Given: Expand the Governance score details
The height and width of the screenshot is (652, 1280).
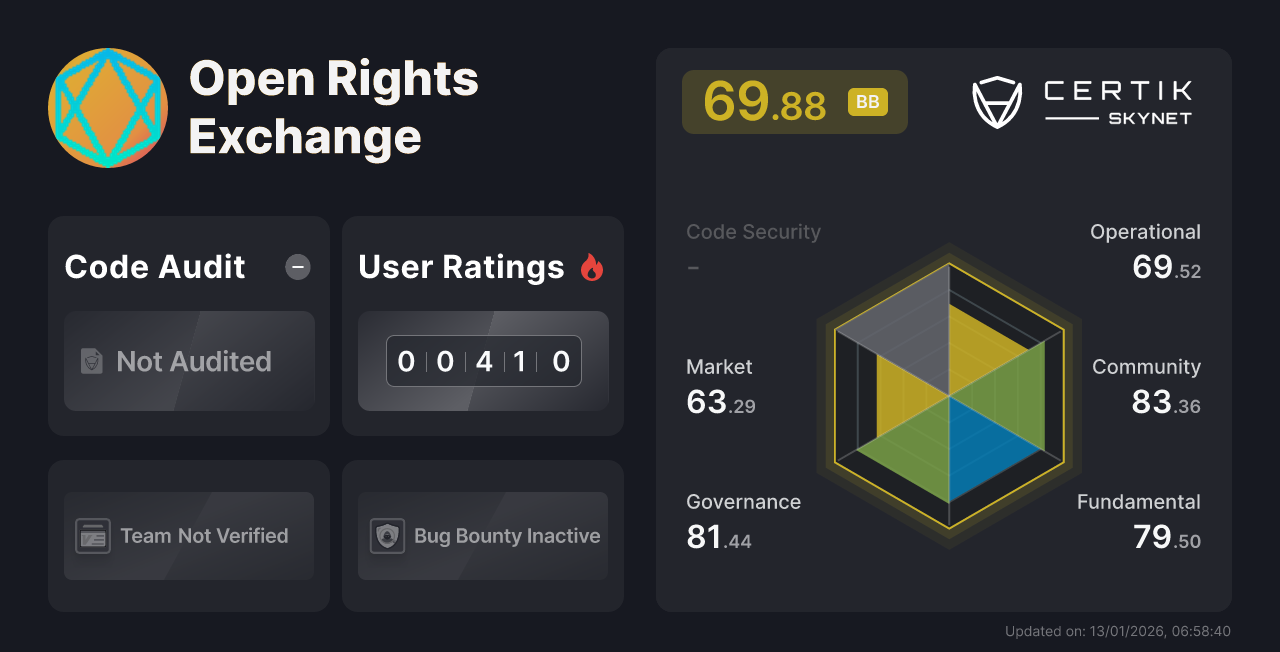Looking at the screenshot, I should pos(743,520).
